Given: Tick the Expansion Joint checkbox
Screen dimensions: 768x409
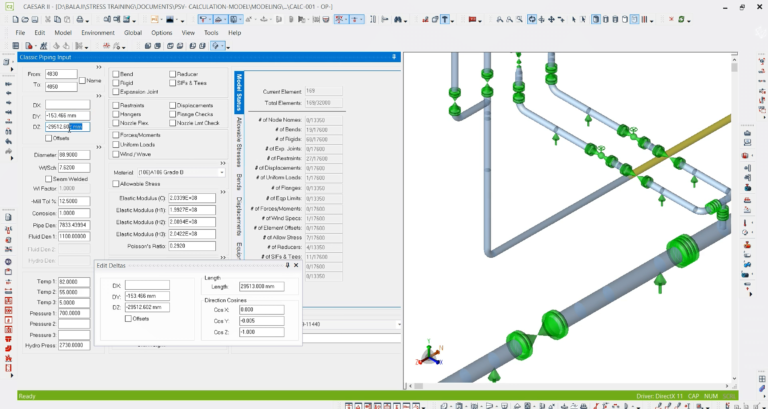Looking at the screenshot, I should [116, 92].
